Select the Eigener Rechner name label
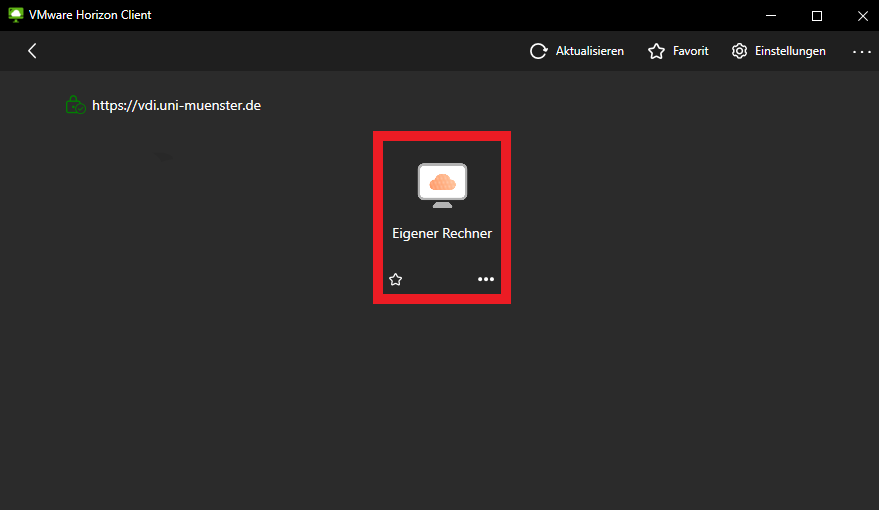The height and width of the screenshot is (510, 879). (x=442, y=233)
